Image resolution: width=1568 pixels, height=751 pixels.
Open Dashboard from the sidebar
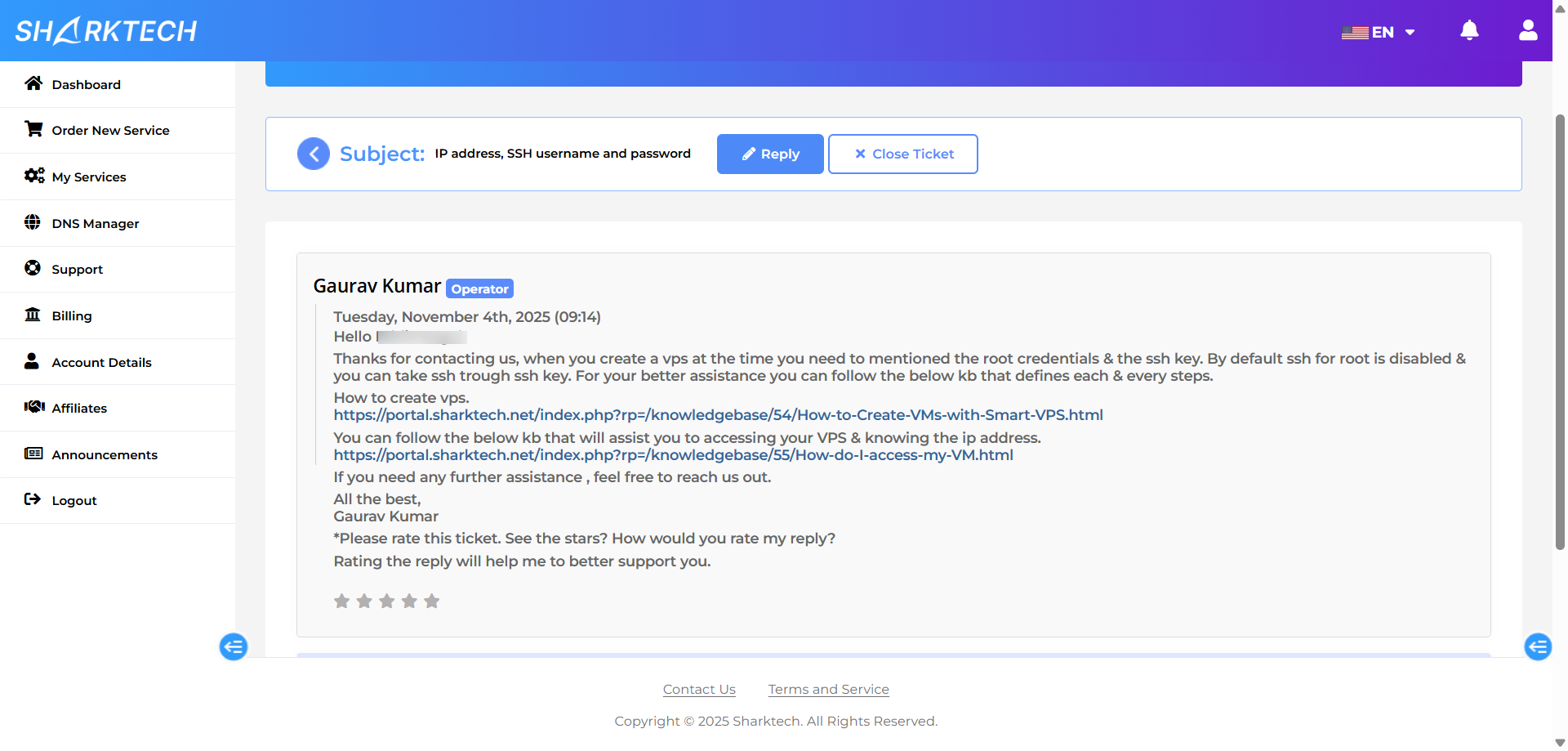118,84
